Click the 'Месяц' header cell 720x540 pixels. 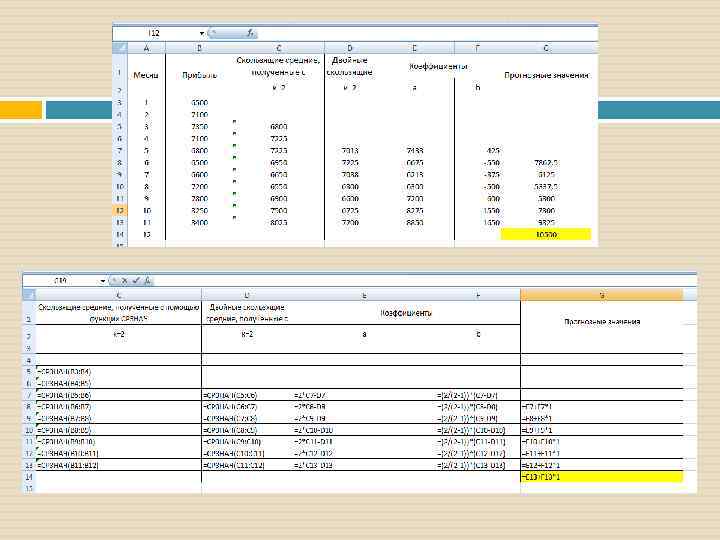(x=146, y=75)
